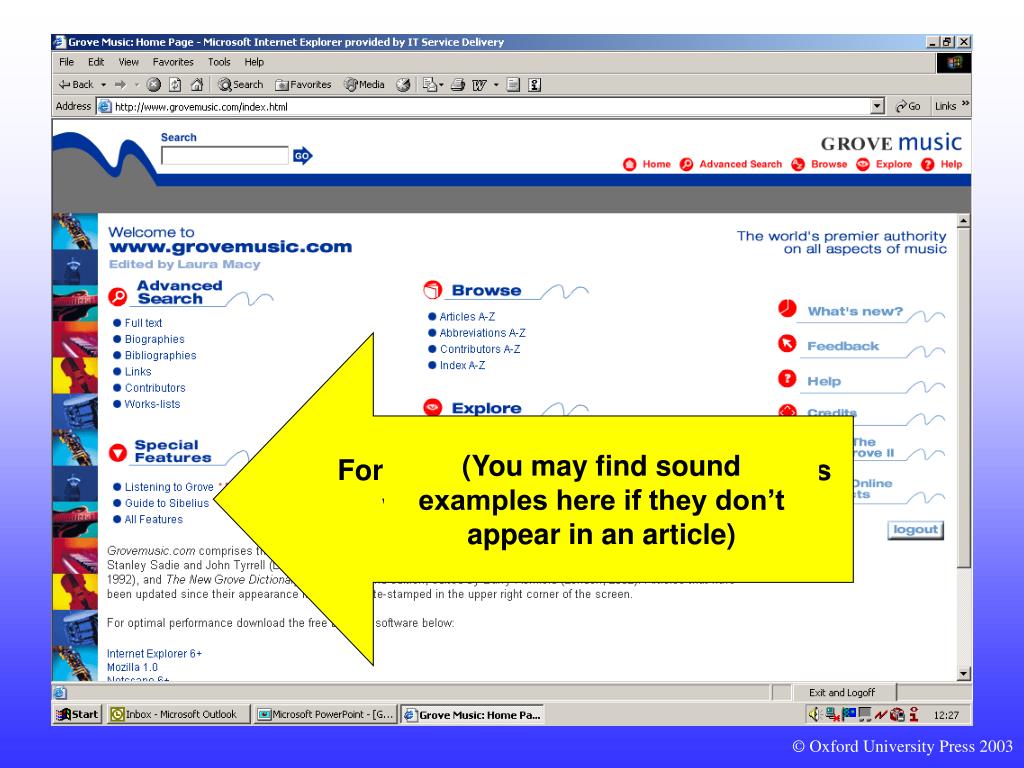The height and width of the screenshot is (768, 1024).
Task: Open the Search pane toolbar button
Action: (240, 85)
